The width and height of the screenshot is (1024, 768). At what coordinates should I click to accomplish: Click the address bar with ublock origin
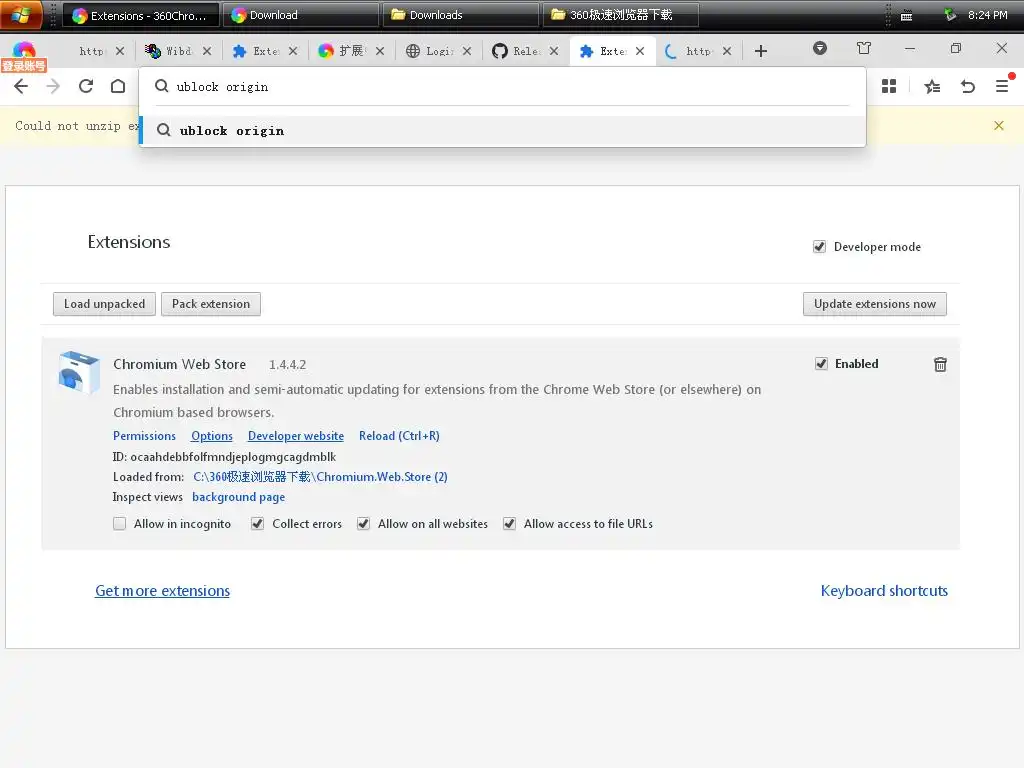point(503,87)
